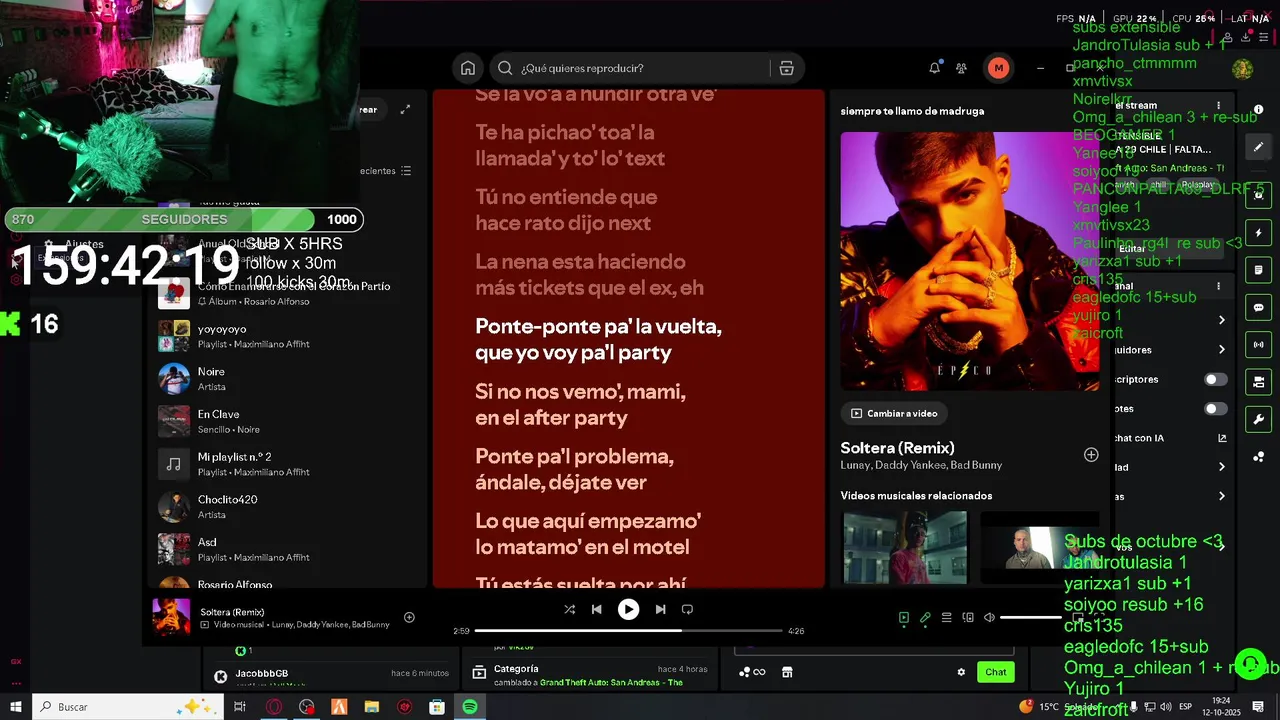
Task: Open the wrench tools icon in Kick sidebar
Action: pos(1259,419)
